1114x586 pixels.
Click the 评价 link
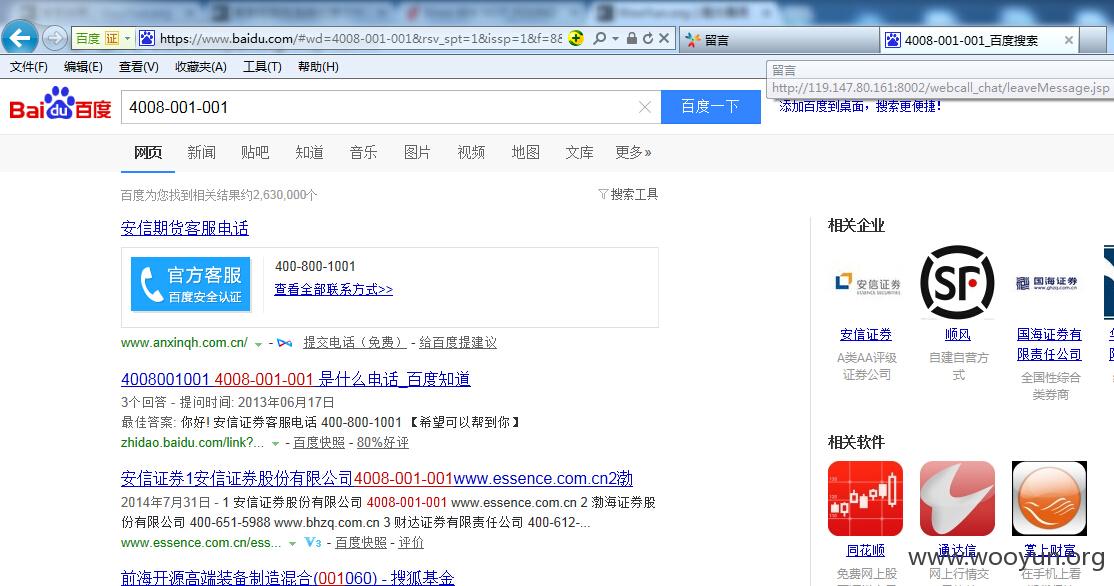pos(411,543)
